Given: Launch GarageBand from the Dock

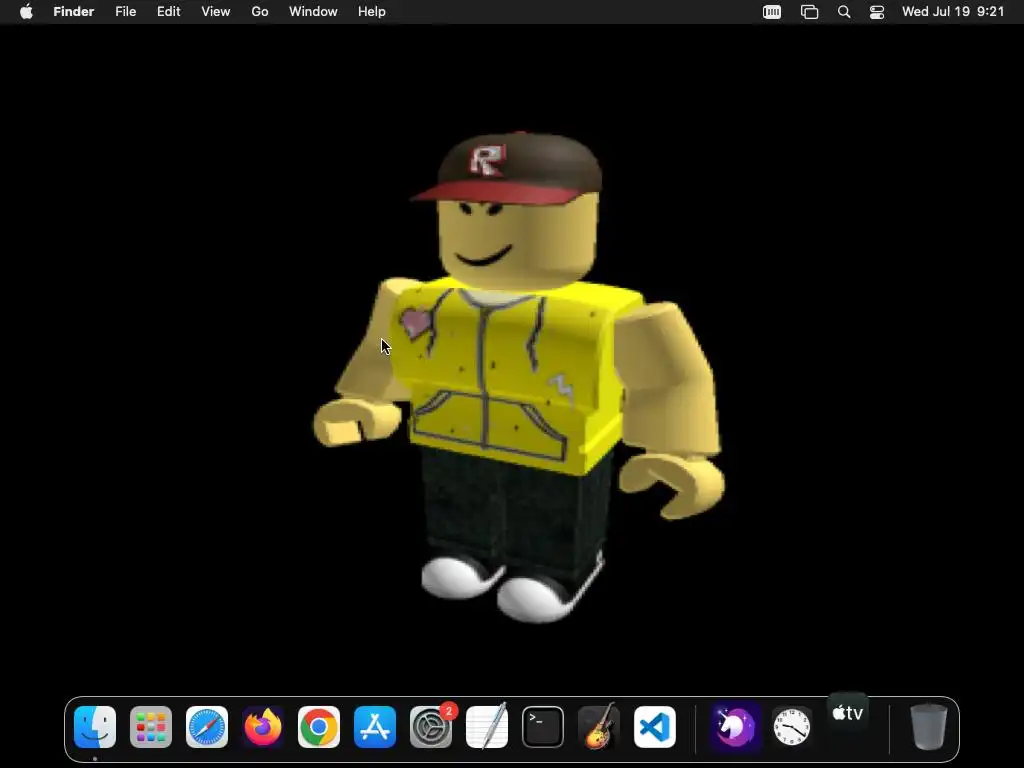Looking at the screenshot, I should [x=599, y=727].
